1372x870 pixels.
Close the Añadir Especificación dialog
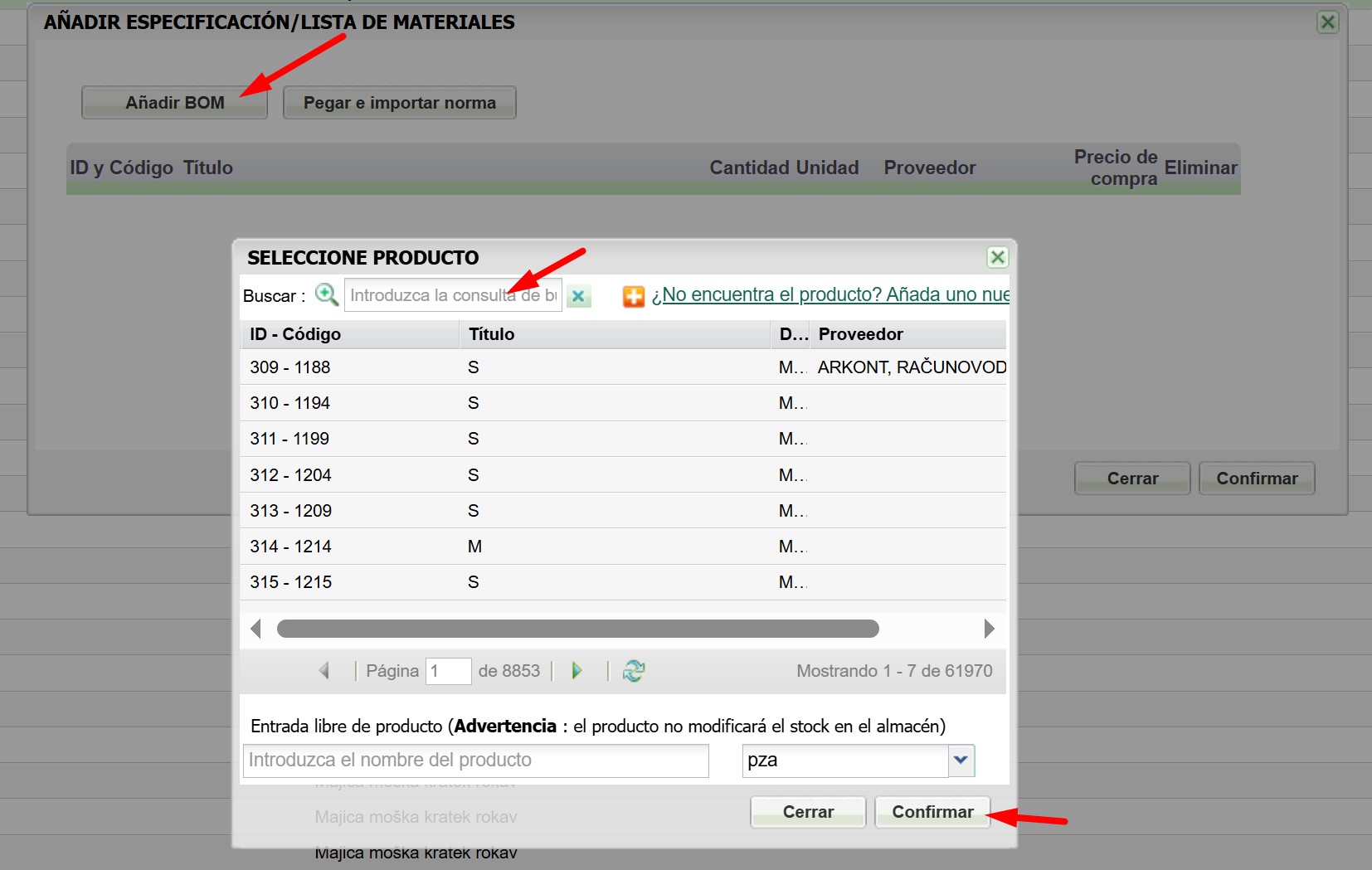tap(1328, 22)
